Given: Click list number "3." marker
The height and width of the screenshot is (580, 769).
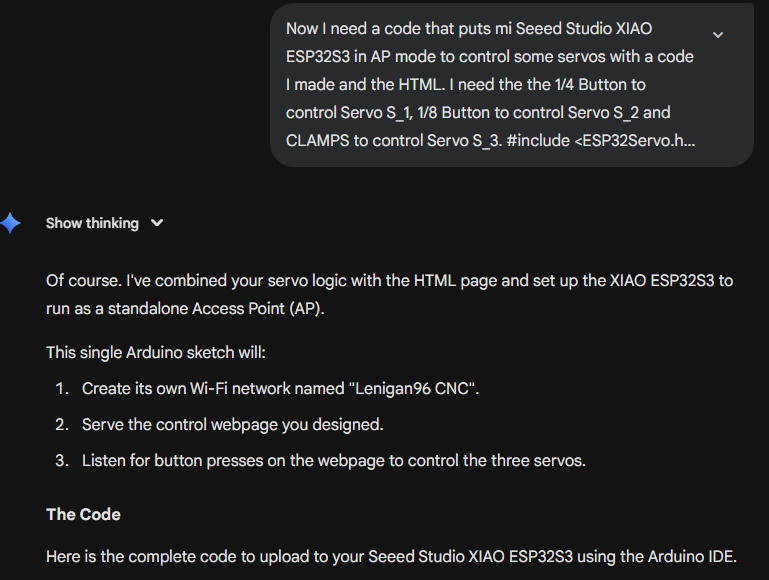Looking at the screenshot, I should (x=62, y=460).
